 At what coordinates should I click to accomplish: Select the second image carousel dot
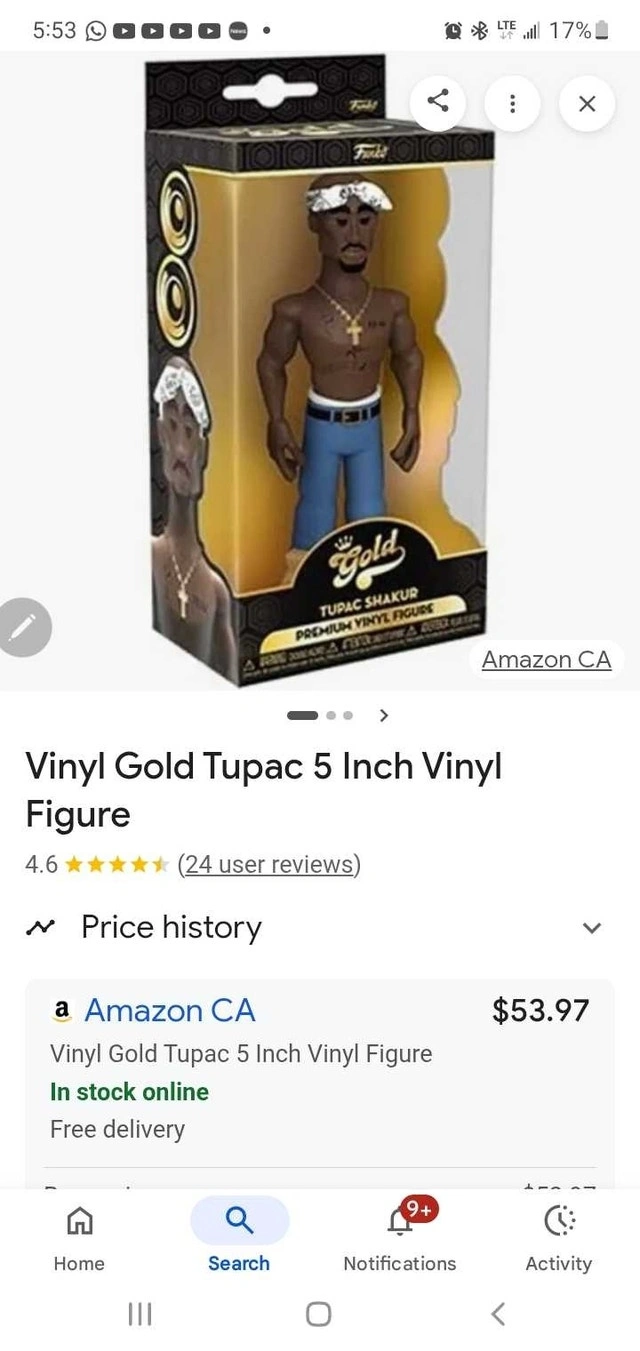(331, 715)
